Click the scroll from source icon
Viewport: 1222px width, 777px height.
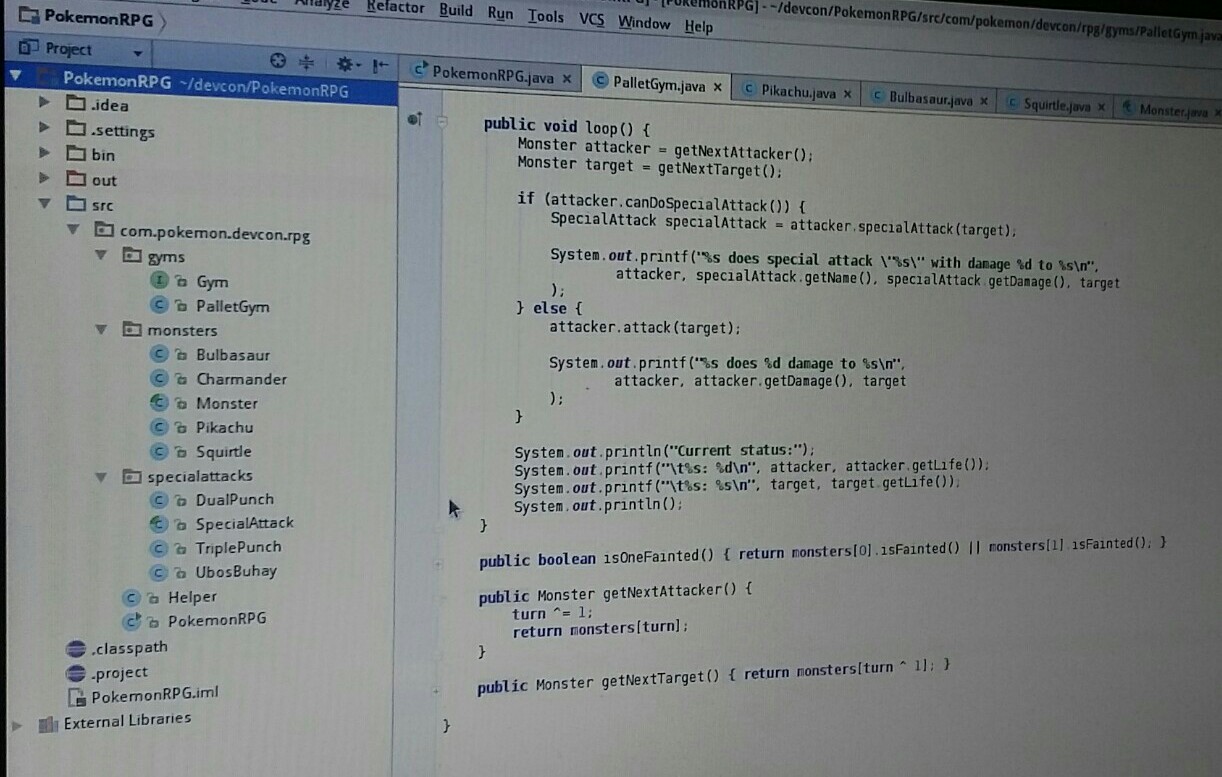coord(279,61)
